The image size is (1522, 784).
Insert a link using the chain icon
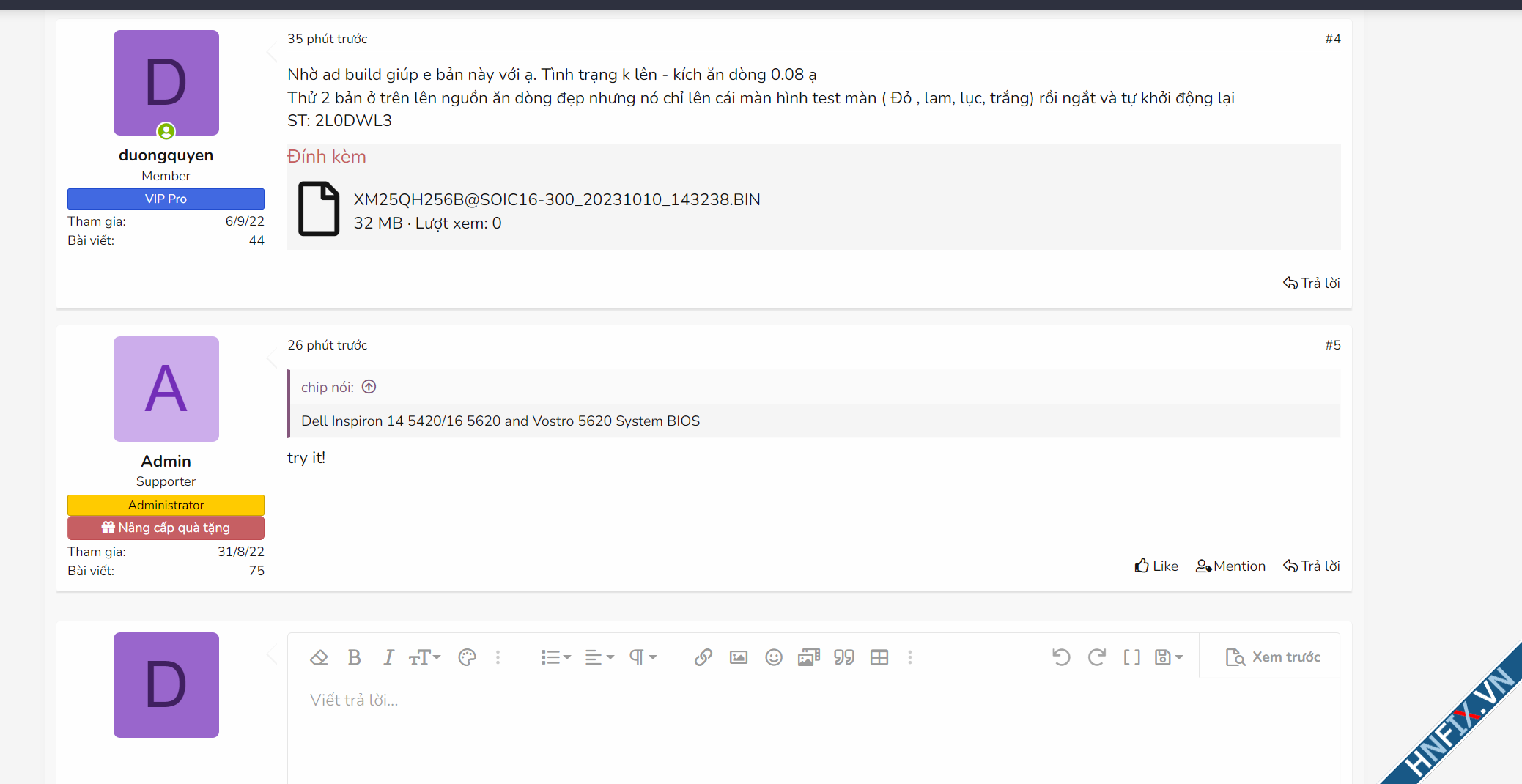tap(703, 657)
